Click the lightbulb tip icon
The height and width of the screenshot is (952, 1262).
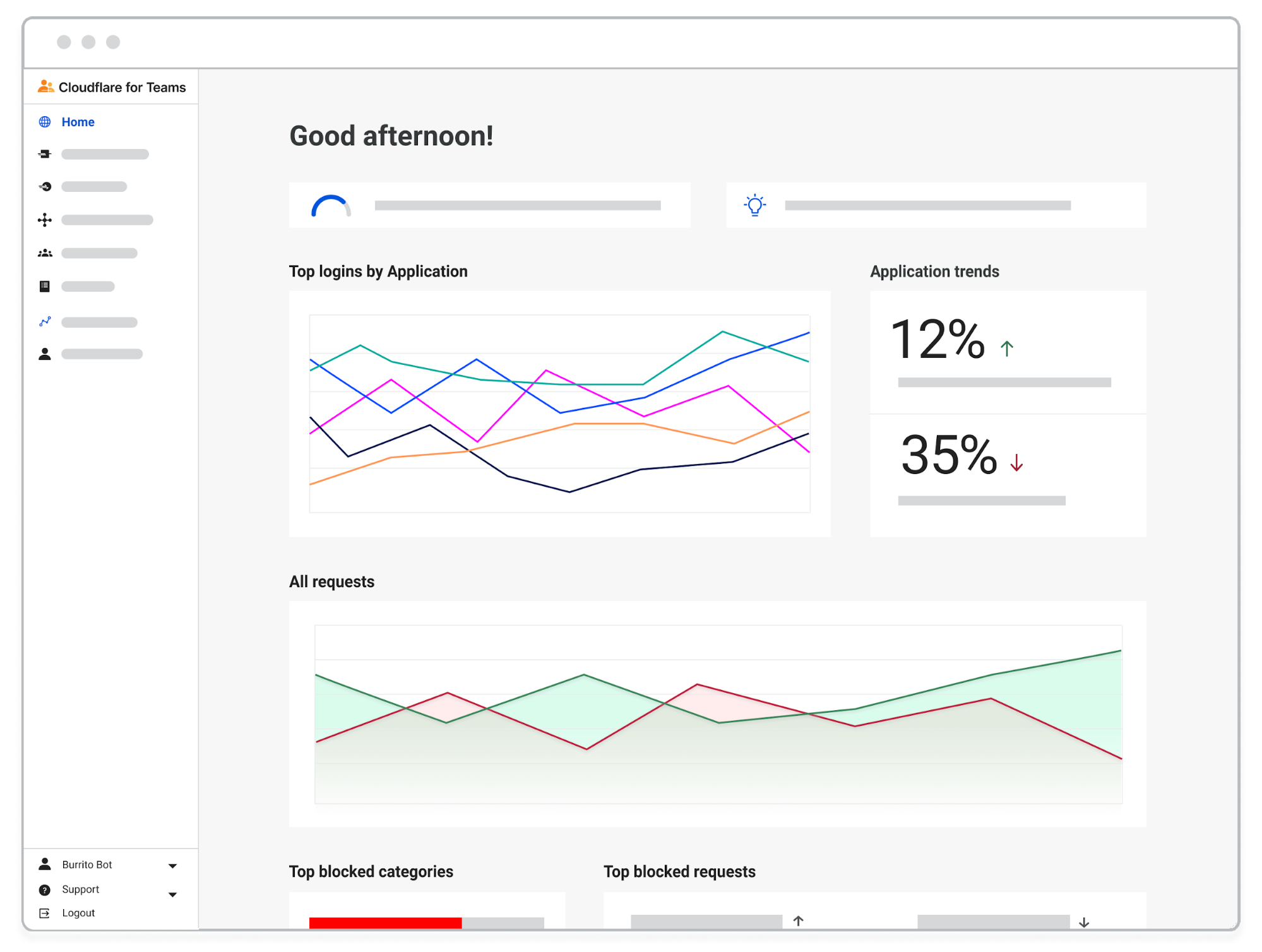(x=755, y=205)
